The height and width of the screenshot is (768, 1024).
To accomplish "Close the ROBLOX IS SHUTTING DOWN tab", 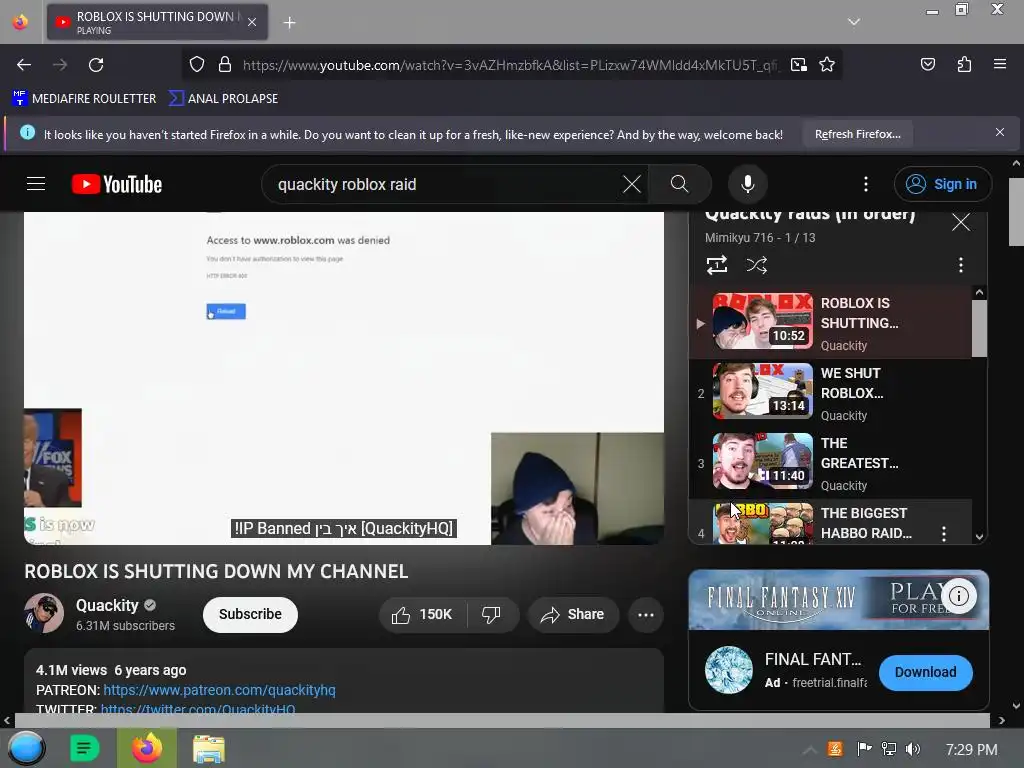I will pyautogui.click(x=252, y=22).
